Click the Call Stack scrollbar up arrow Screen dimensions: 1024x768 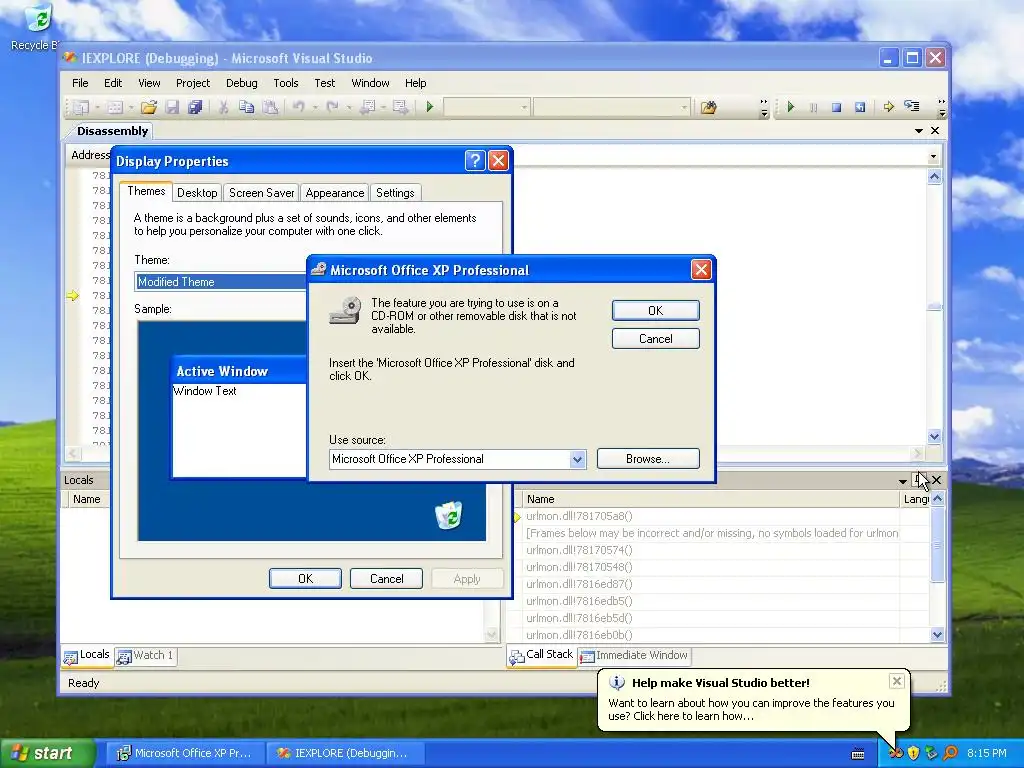(x=938, y=499)
